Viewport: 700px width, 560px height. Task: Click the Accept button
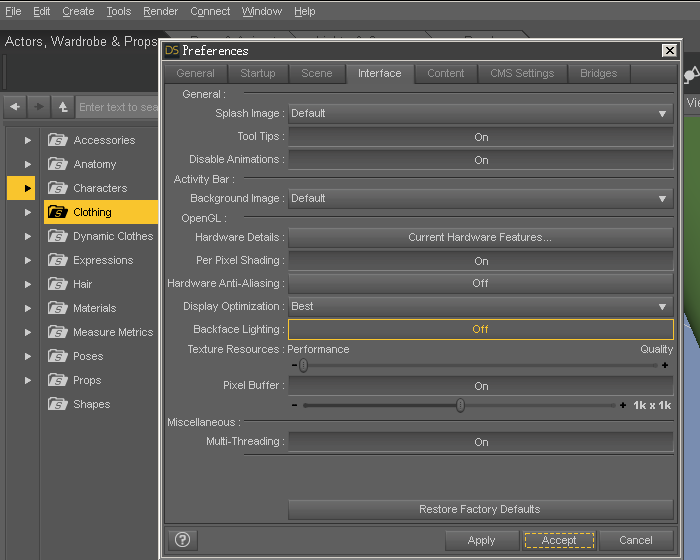point(559,540)
